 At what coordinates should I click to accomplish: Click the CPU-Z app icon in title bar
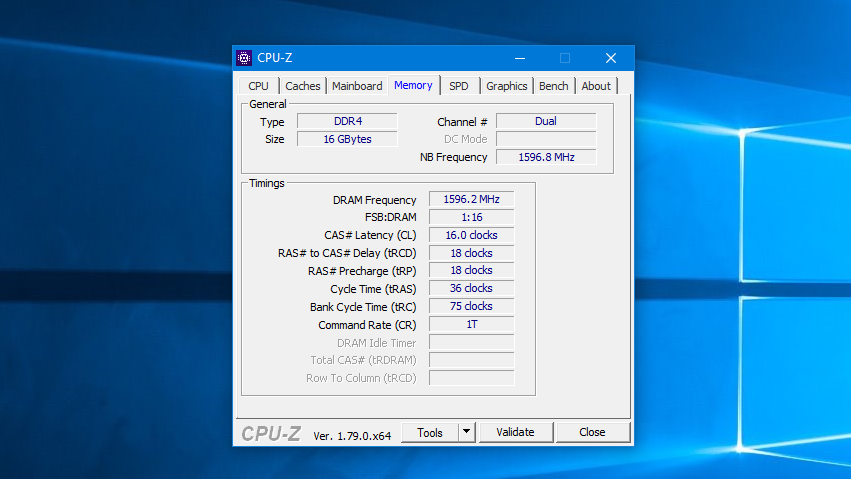(244, 58)
